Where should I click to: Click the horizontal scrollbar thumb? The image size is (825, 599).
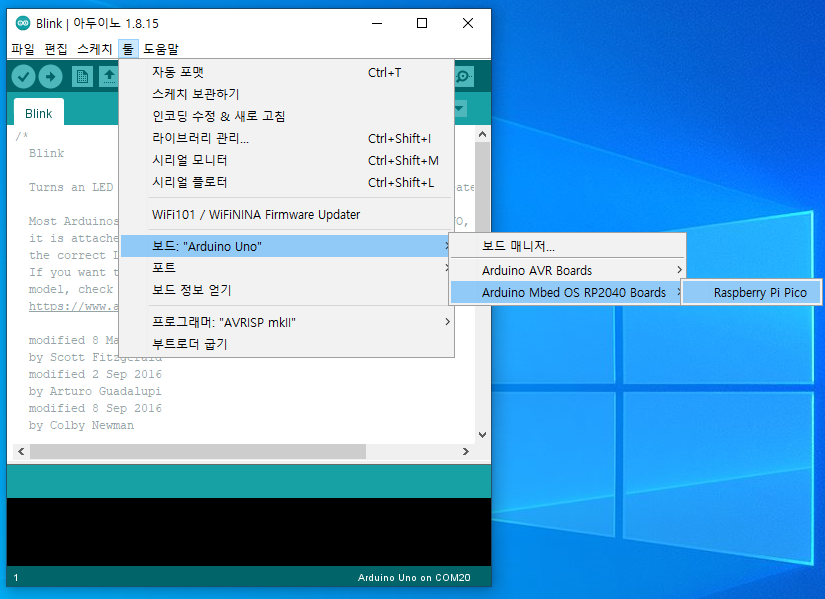click(198, 451)
